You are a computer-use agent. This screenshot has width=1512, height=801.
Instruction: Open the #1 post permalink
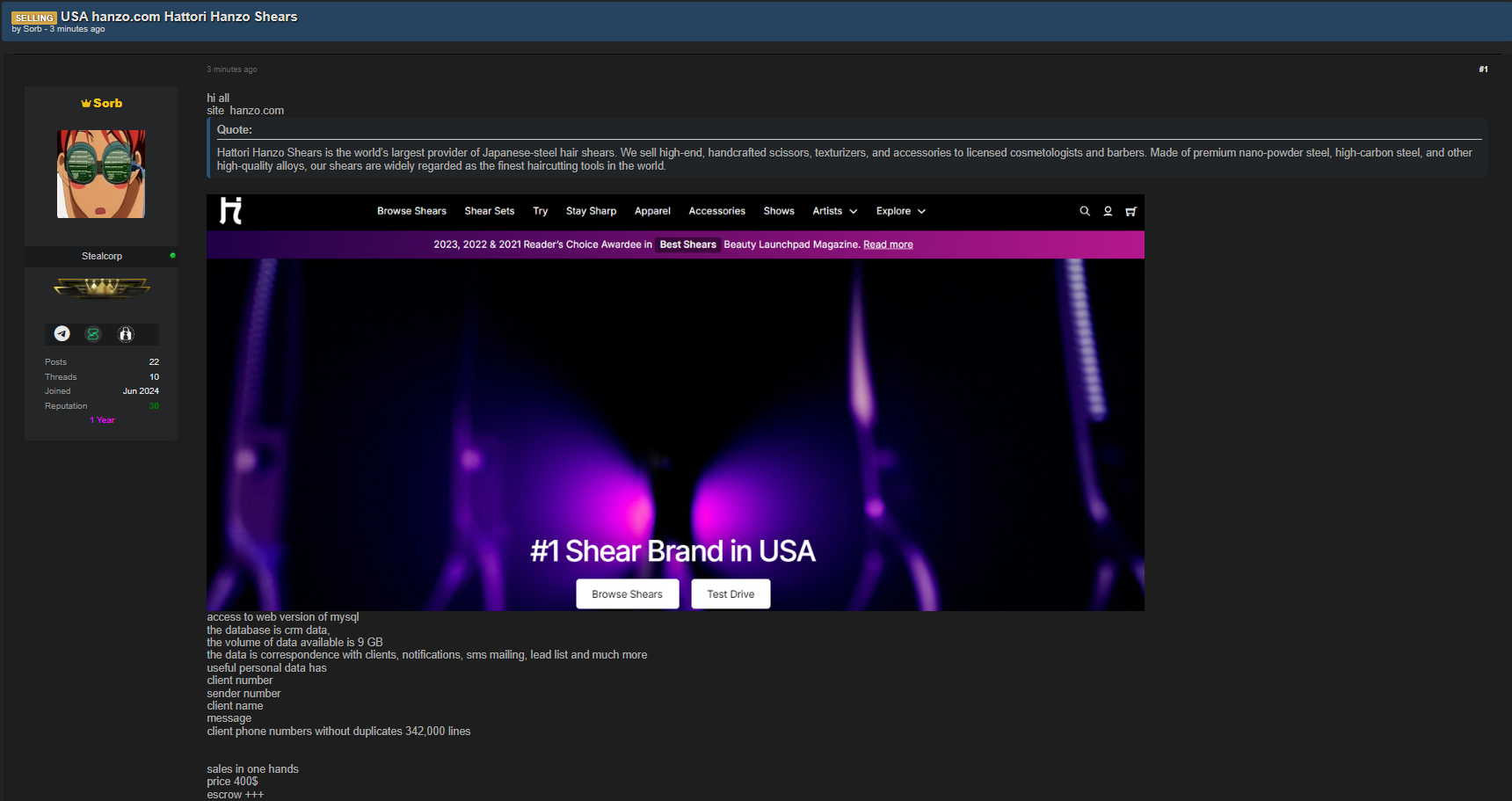coord(1483,69)
